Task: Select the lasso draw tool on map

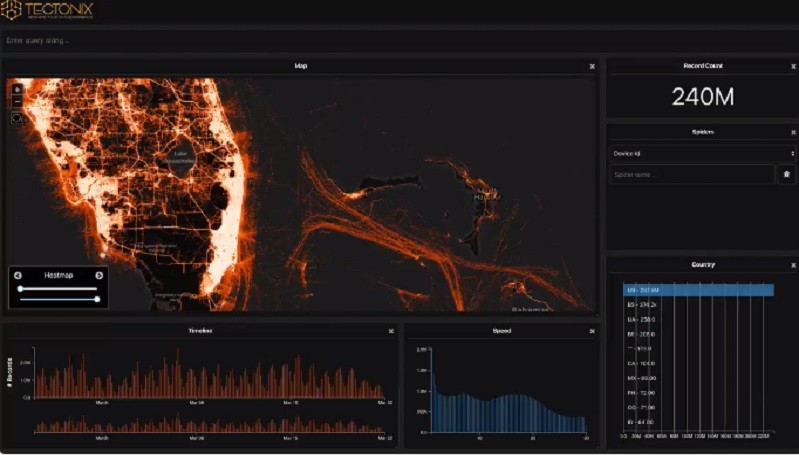Action: point(17,118)
